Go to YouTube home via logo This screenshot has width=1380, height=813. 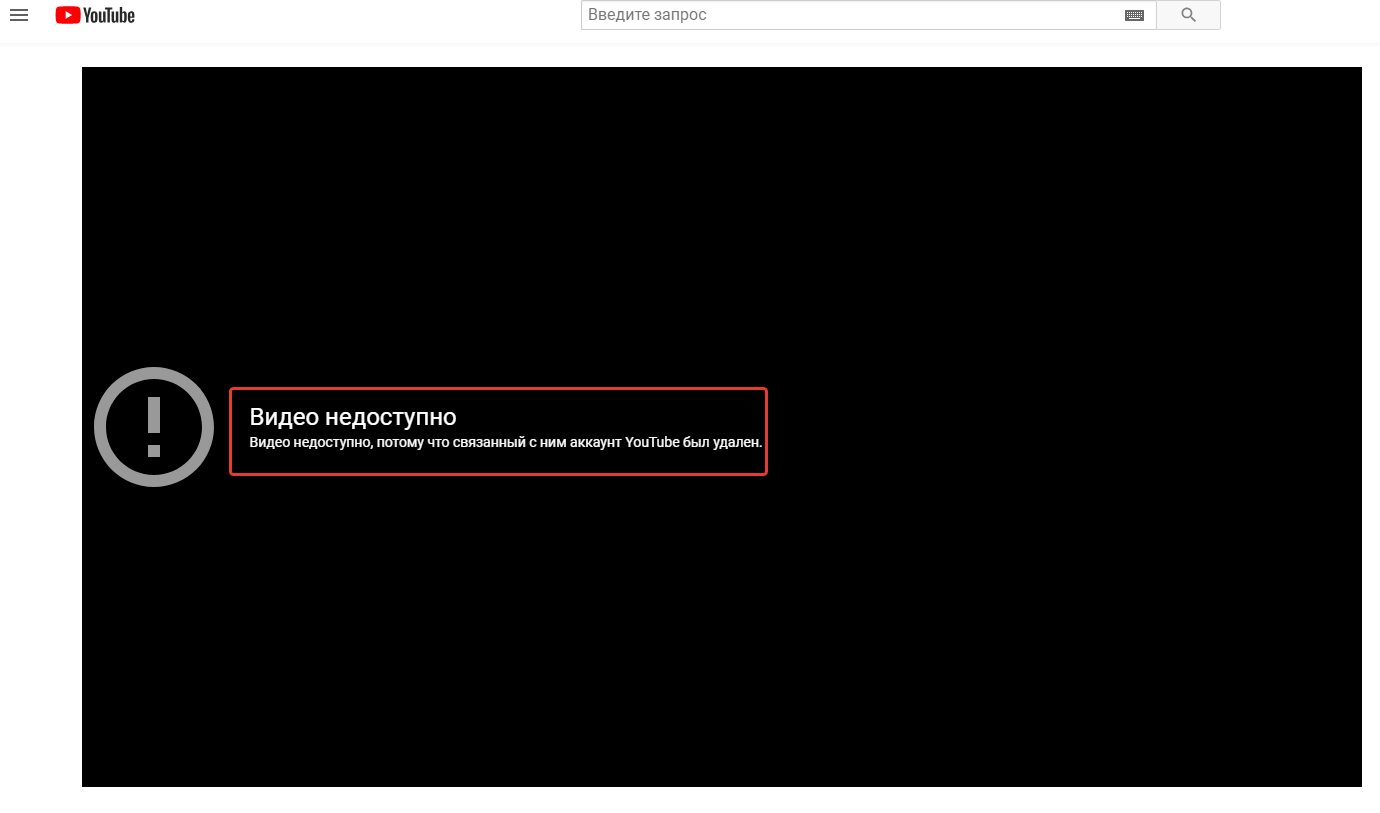(x=95, y=15)
